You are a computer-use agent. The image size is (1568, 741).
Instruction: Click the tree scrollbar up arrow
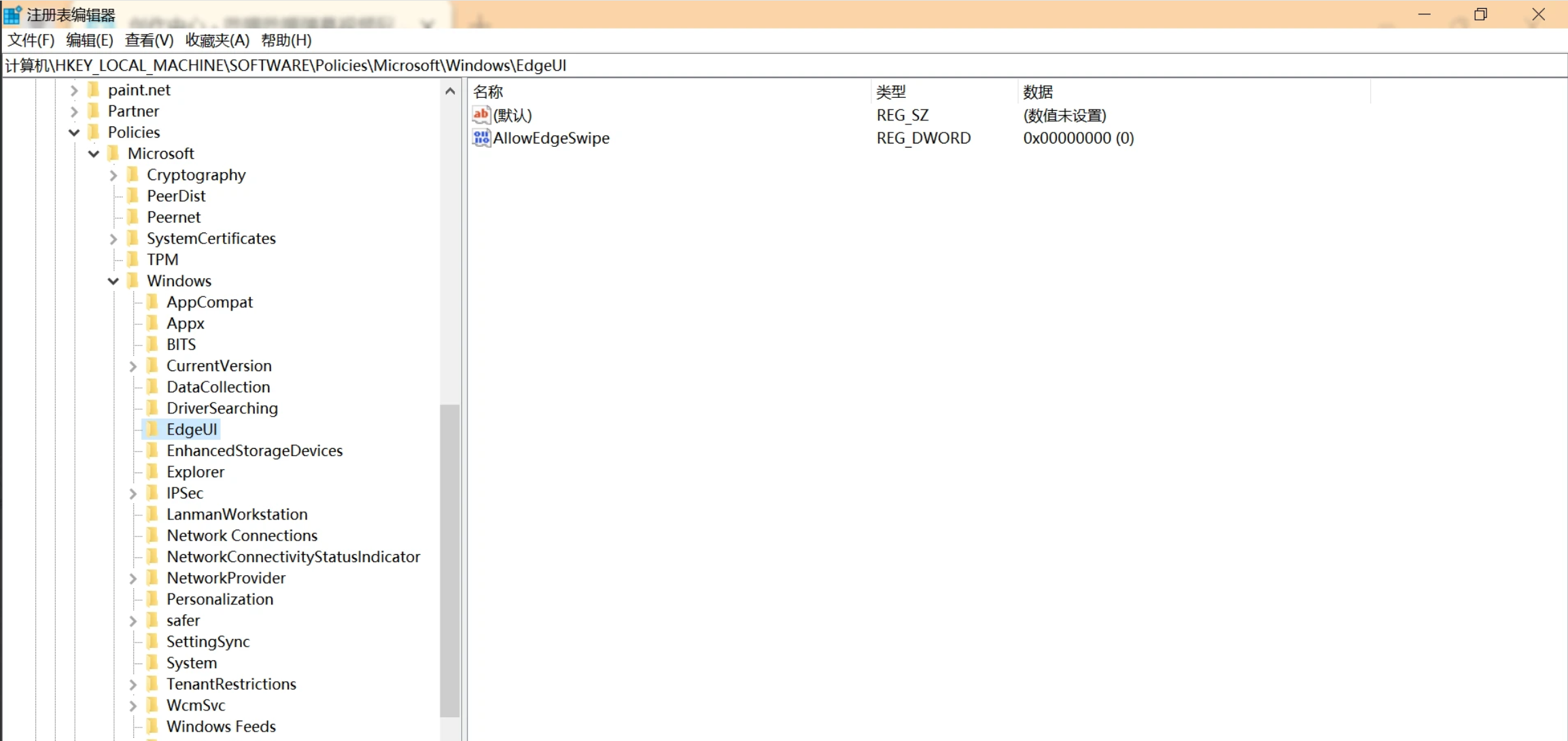click(x=450, y=91)
